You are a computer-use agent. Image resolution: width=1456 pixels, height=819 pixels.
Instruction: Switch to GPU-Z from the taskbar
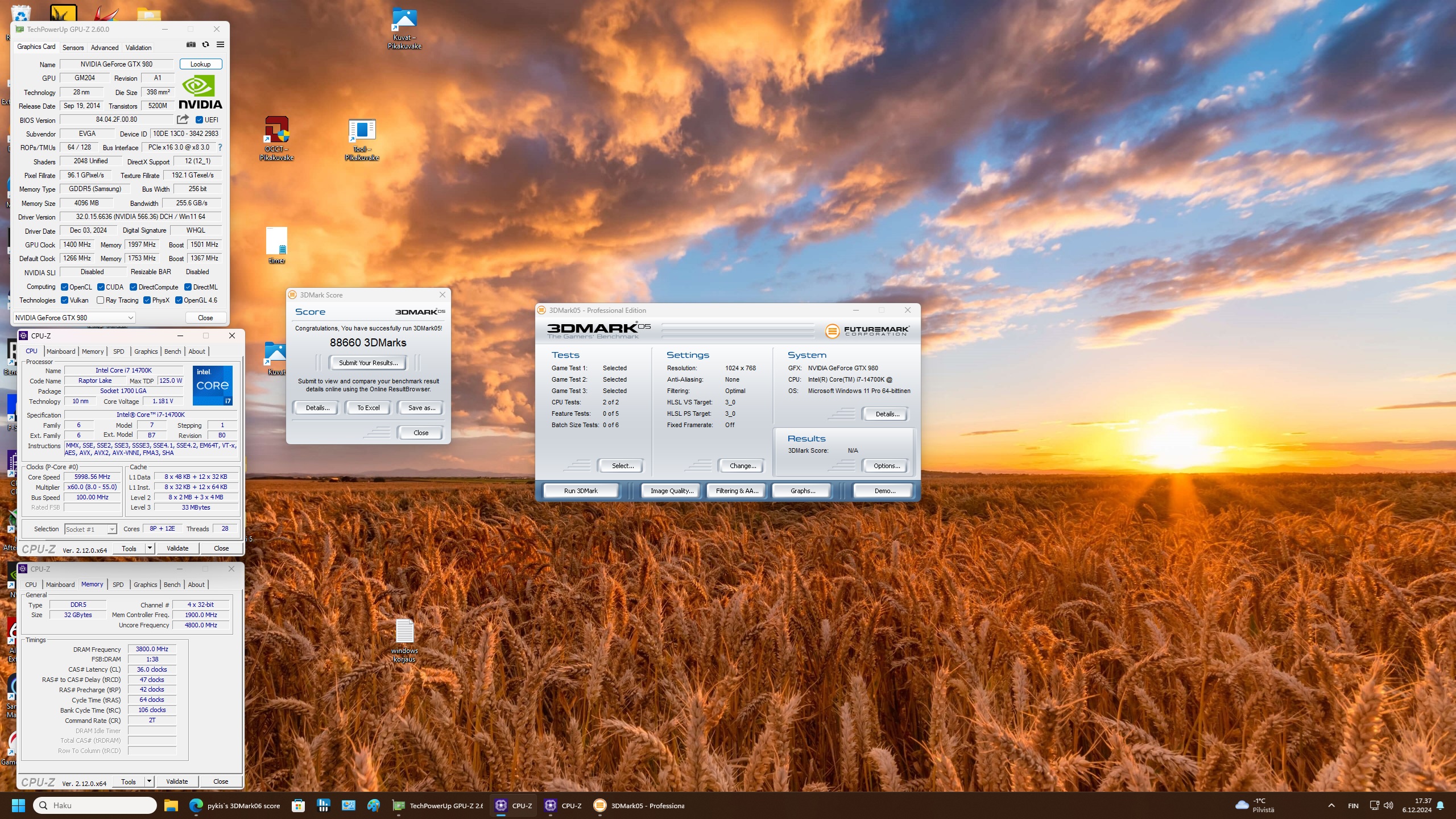438,805
